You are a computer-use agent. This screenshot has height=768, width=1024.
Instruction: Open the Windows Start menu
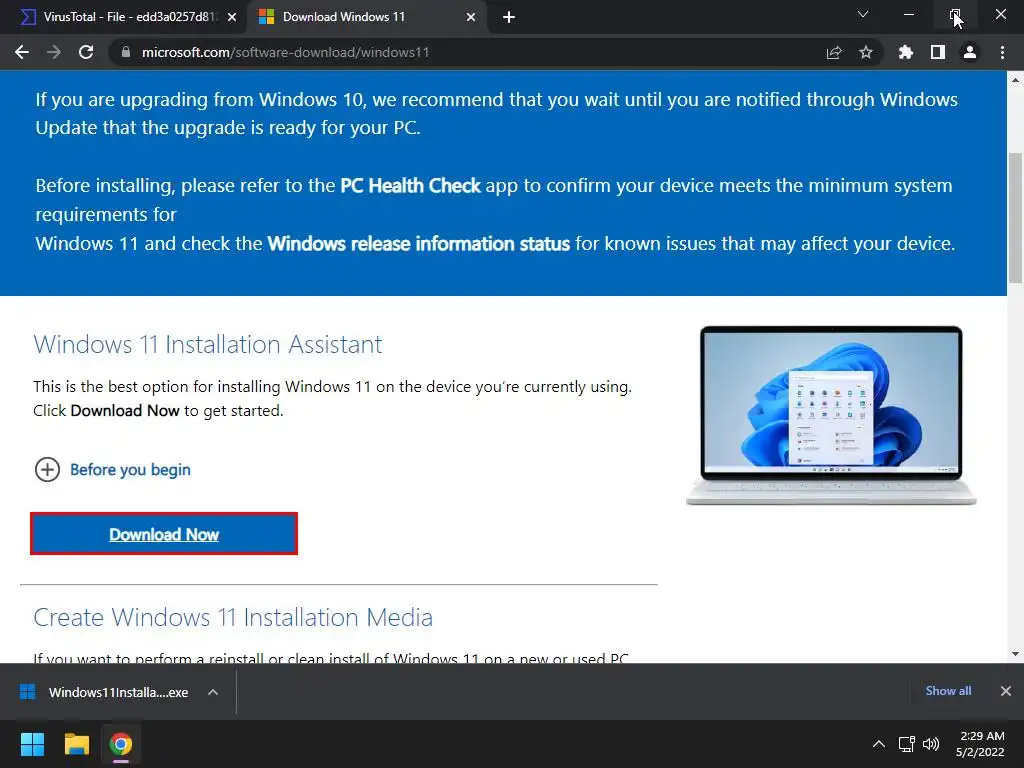pos(32,744)
